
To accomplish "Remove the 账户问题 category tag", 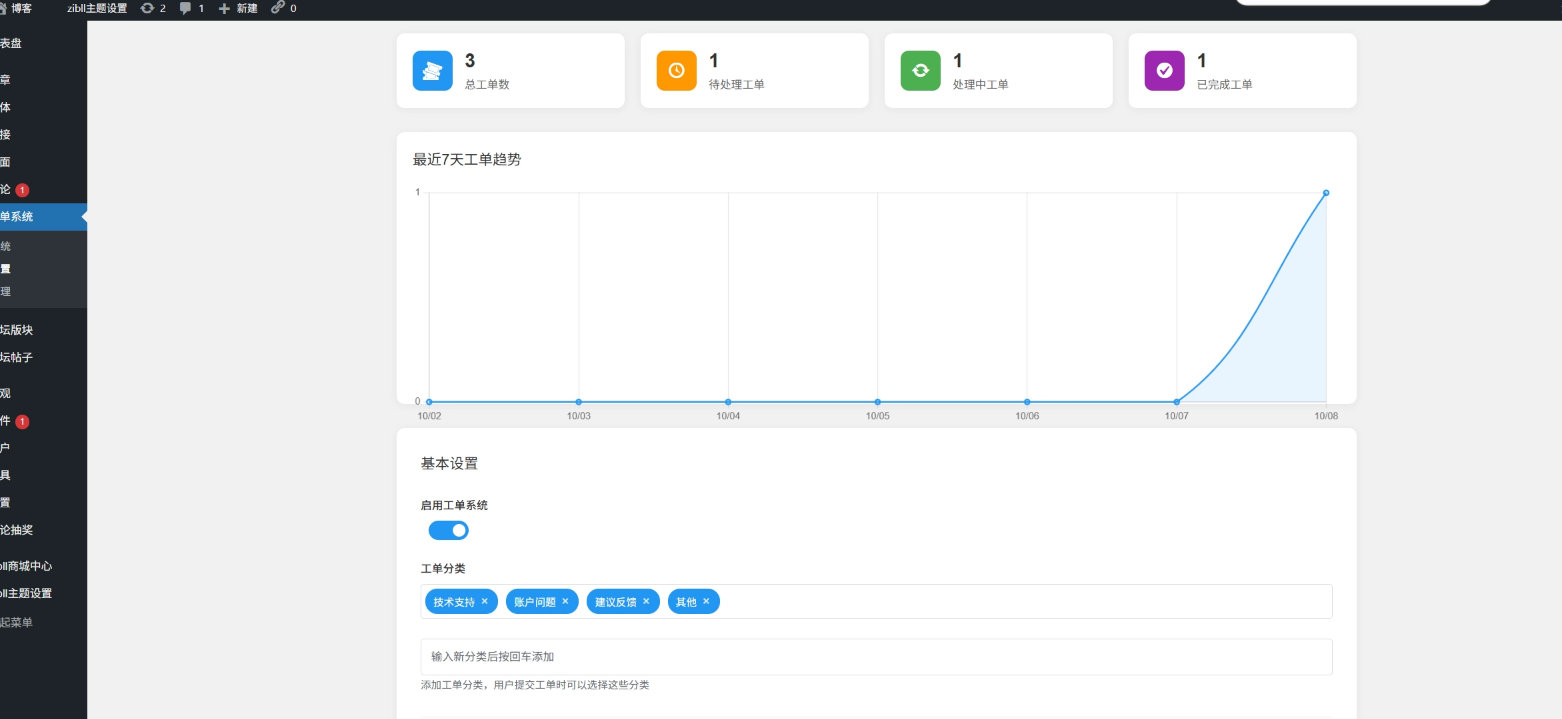I will pos(565,601).
